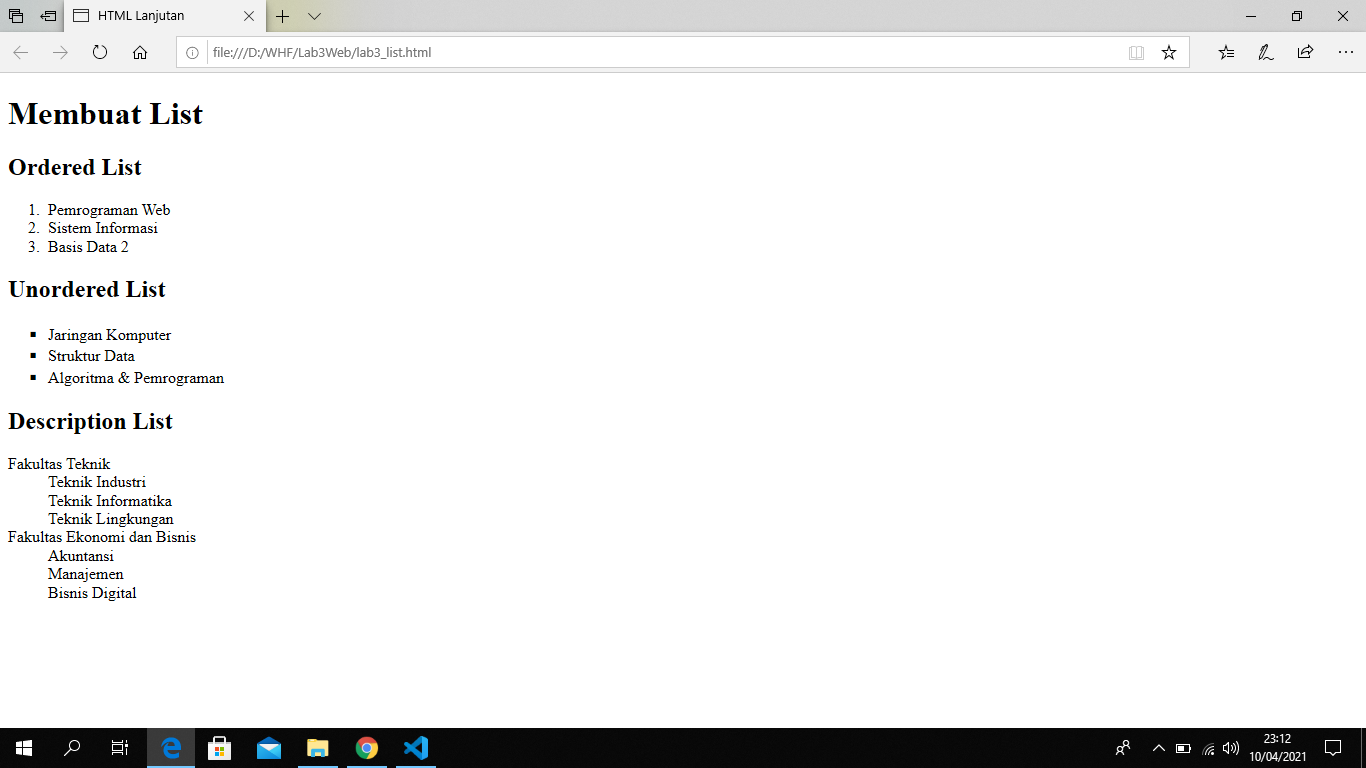The image size is (1366, 768).
Task: Go forward to the next page
Action: tap(60, 53)
